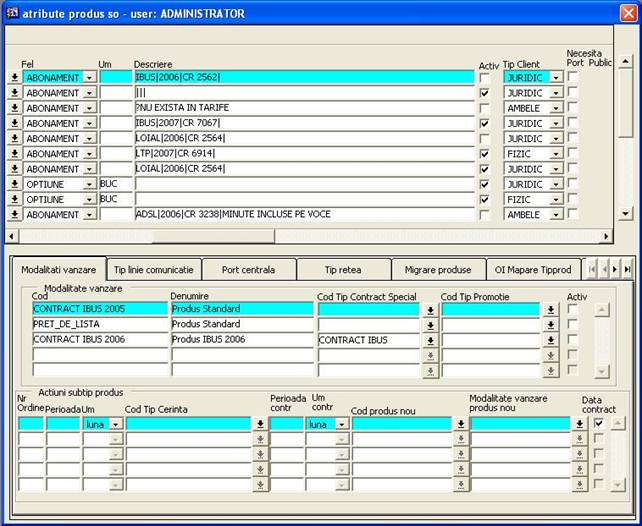Toggle Activ checkbox for LTP|2007|CR 6914 row
This screenshot has width=642, height=526.
click(485, 154)
